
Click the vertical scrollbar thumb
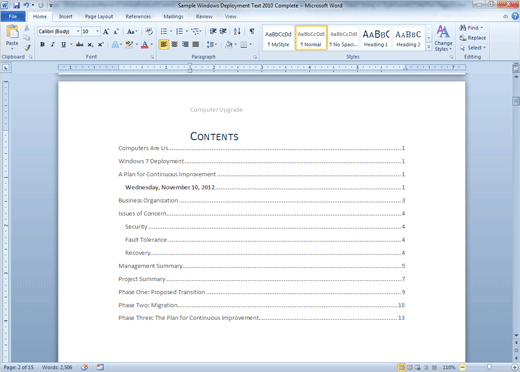(516, 101)
